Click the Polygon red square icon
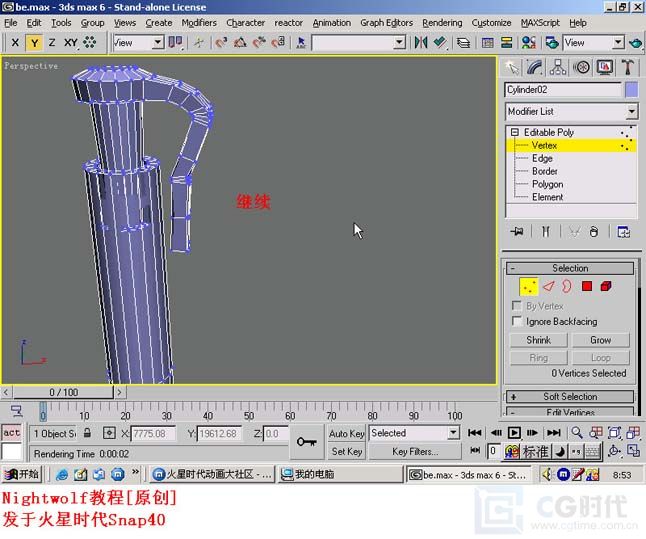 click(x=587, y=286)
